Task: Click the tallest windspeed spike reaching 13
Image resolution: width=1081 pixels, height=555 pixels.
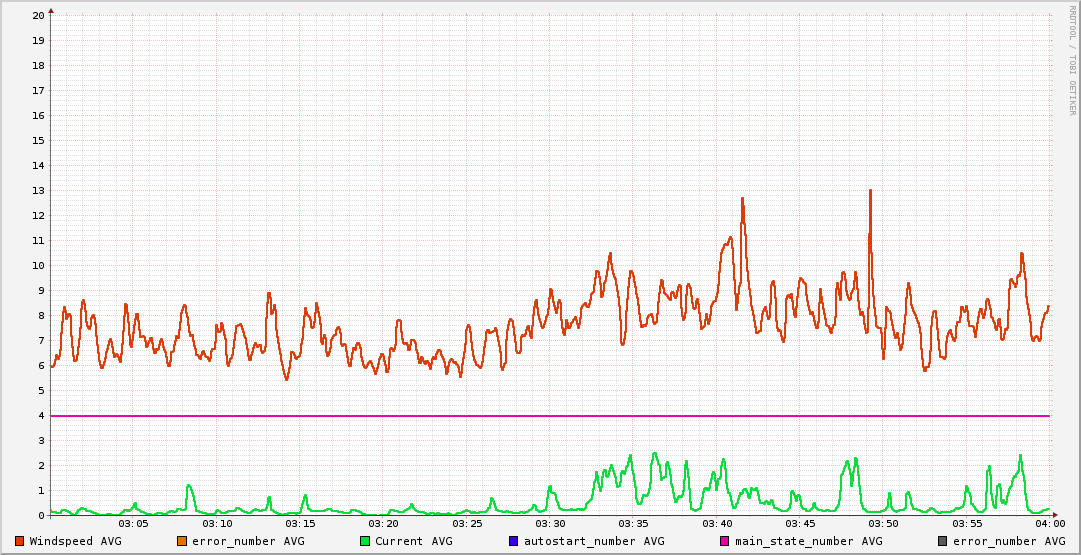Action: [x=870, y=192]
